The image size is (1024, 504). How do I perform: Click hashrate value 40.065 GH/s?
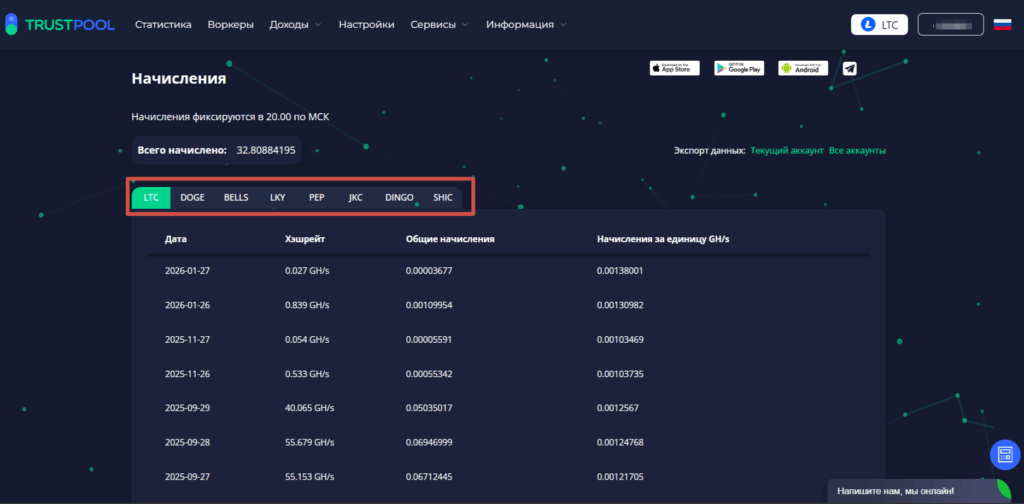pyautogui.click(x=310, y=408)
